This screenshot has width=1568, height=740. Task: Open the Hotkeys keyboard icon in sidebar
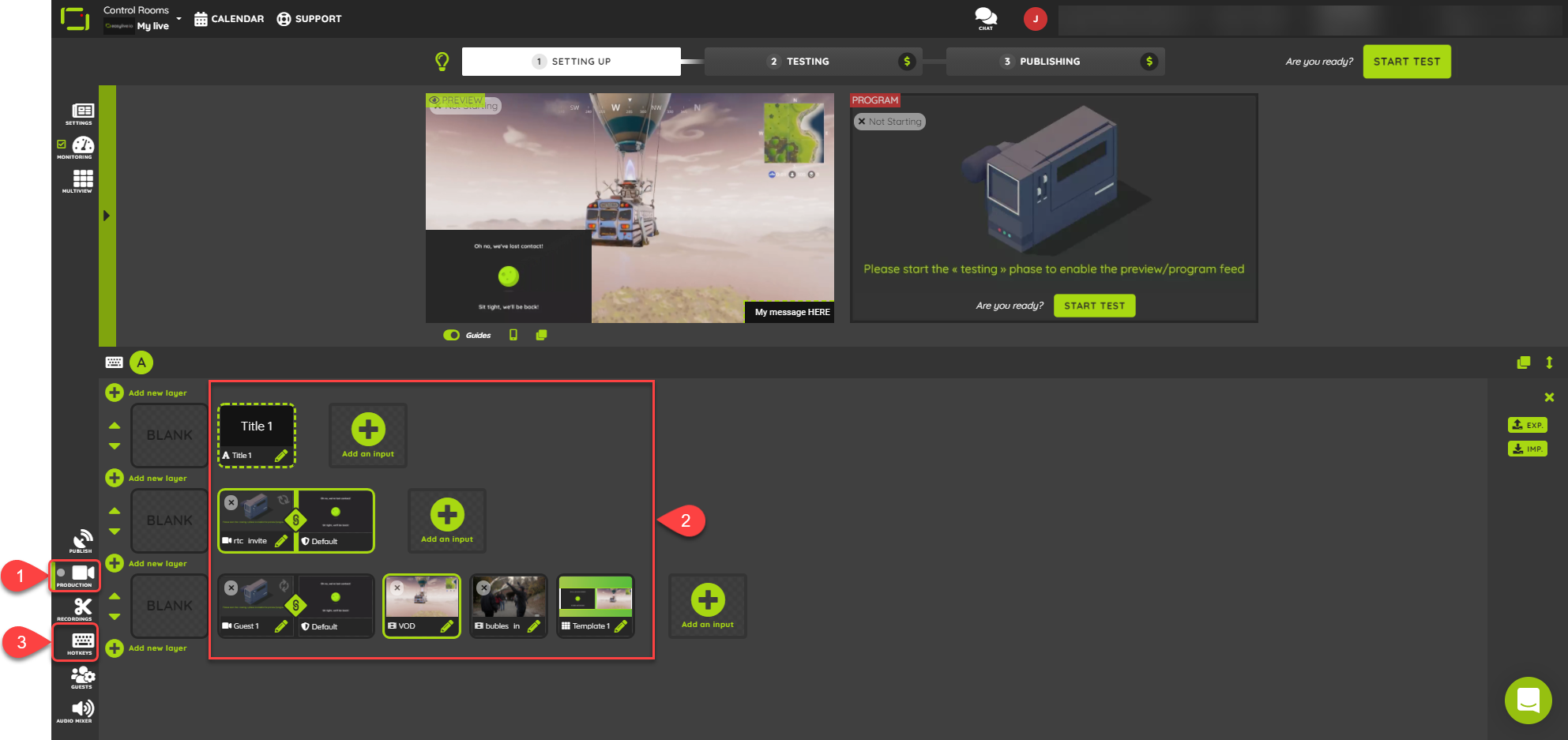click(82, 640)
